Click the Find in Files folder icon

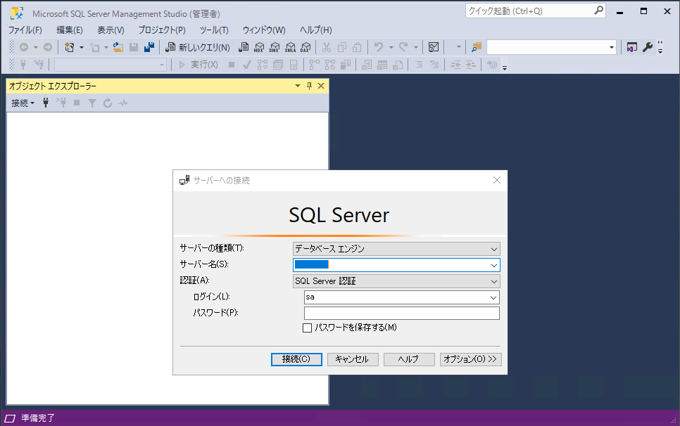click(477, 47)
